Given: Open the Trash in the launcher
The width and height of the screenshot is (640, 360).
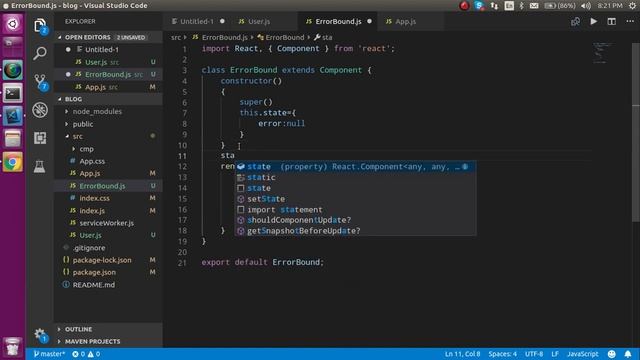Looking at the screenshot, I should [13, 347].
